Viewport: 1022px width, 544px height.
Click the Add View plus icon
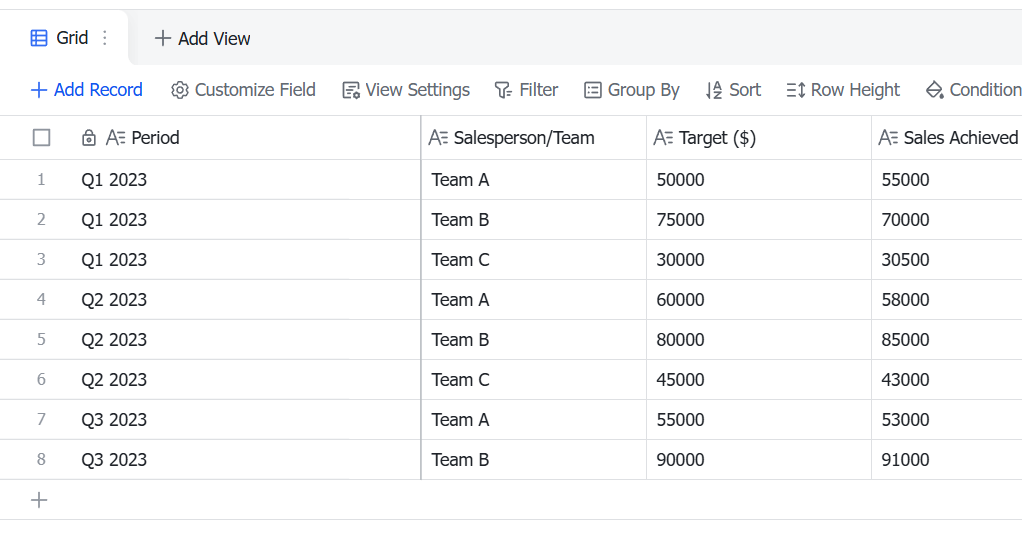pyautogui.click(x=162, y=38)
